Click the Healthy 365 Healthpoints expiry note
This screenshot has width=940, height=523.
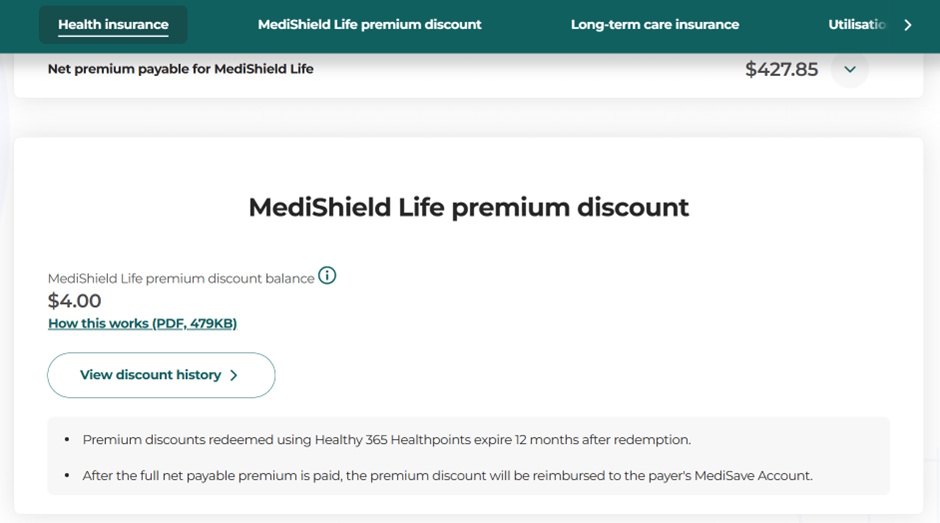pos(386,440)
